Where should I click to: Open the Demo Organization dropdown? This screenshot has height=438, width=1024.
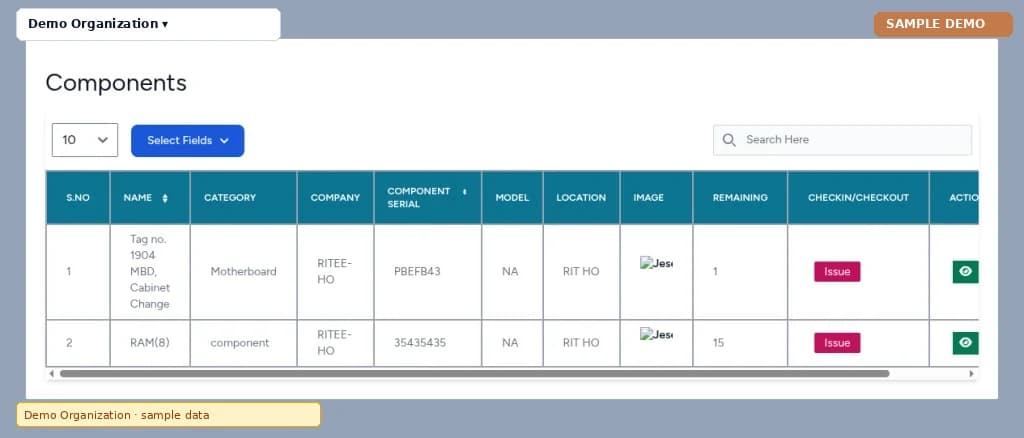click(x=148, y=24)
